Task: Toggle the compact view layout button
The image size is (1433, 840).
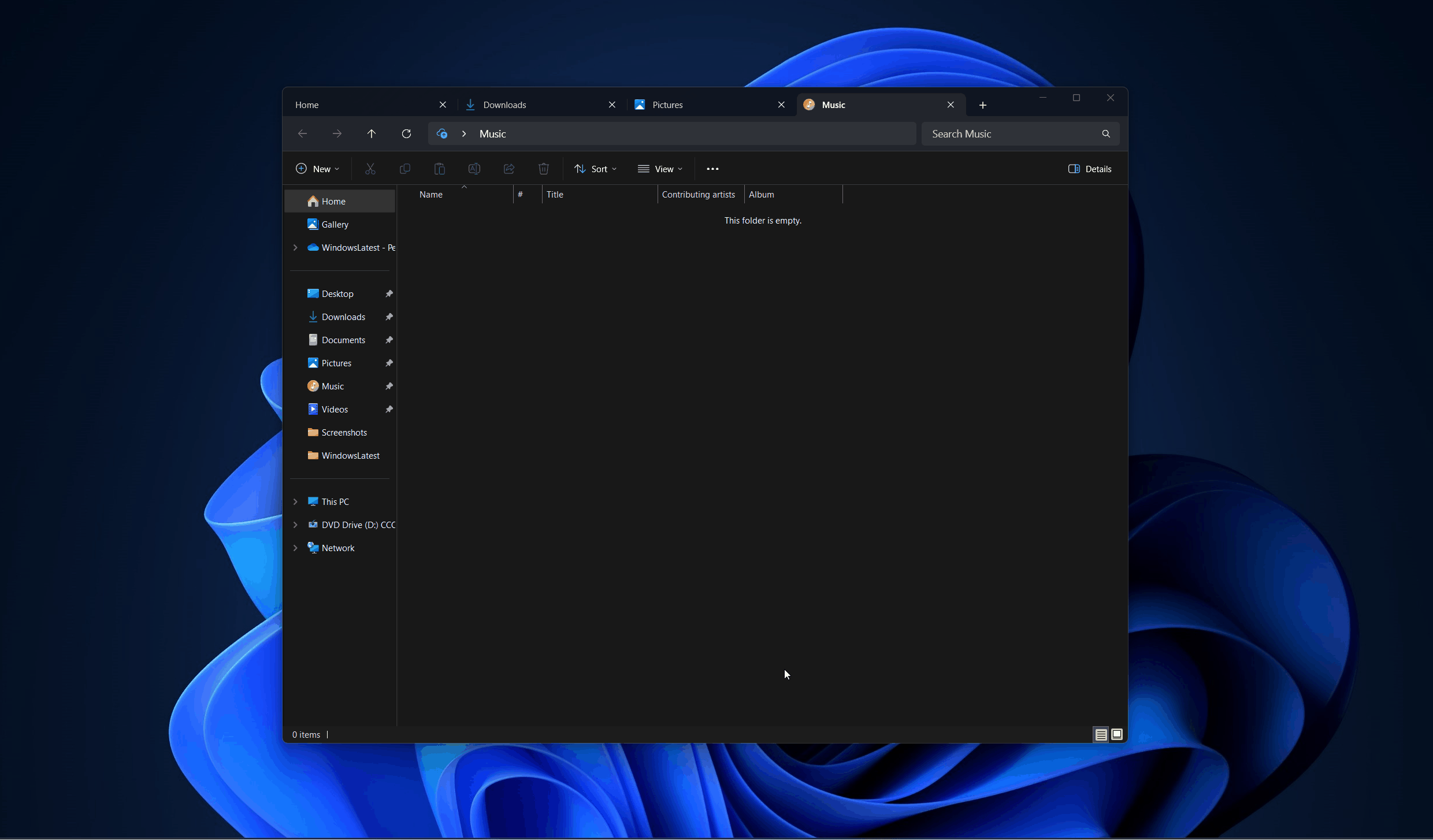Action: click(x=1101, y=734)
